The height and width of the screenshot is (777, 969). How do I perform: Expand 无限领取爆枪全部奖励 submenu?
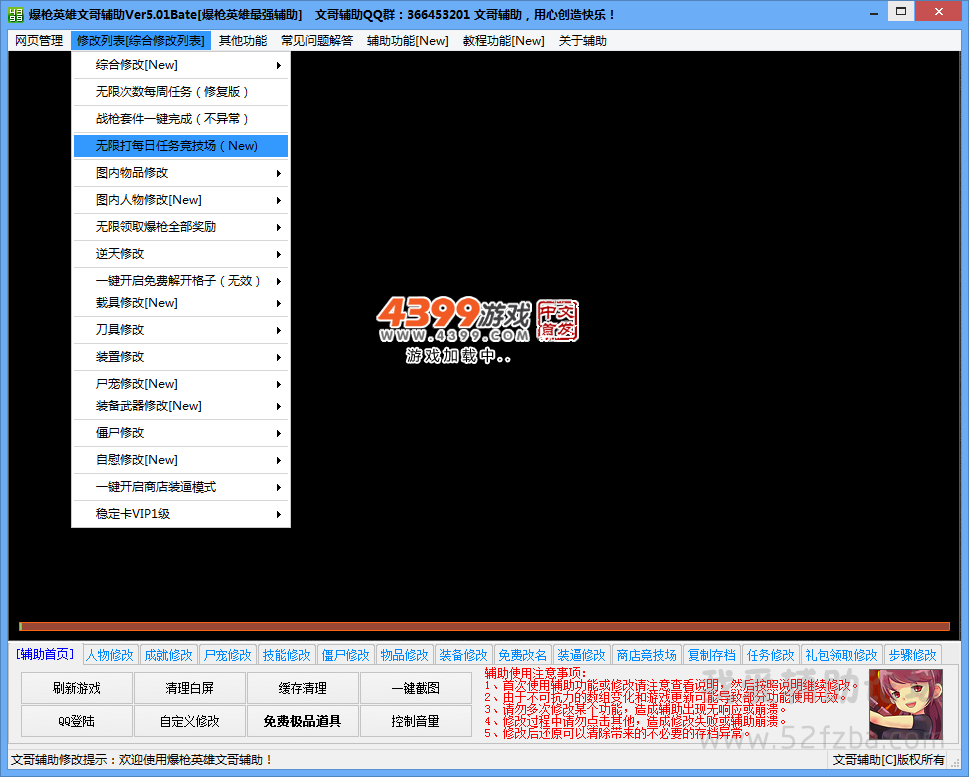(x=181, y=227)
